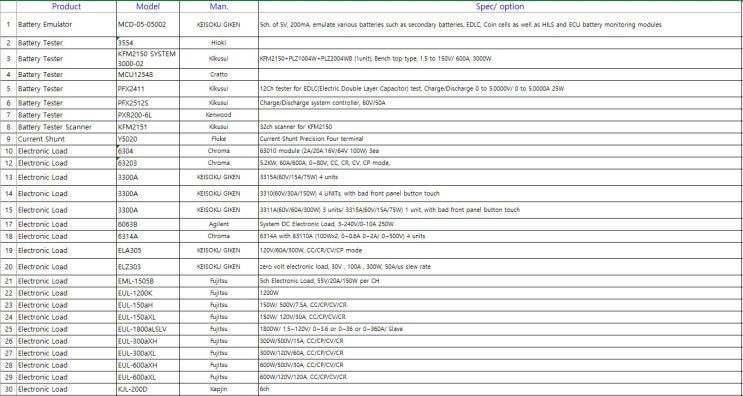Screen dimensions: 743x396
Task: Select spec '600W/120V/120A, CC/CP/CV/CR'
Action: pyautogui.click(x=500, y=378)
